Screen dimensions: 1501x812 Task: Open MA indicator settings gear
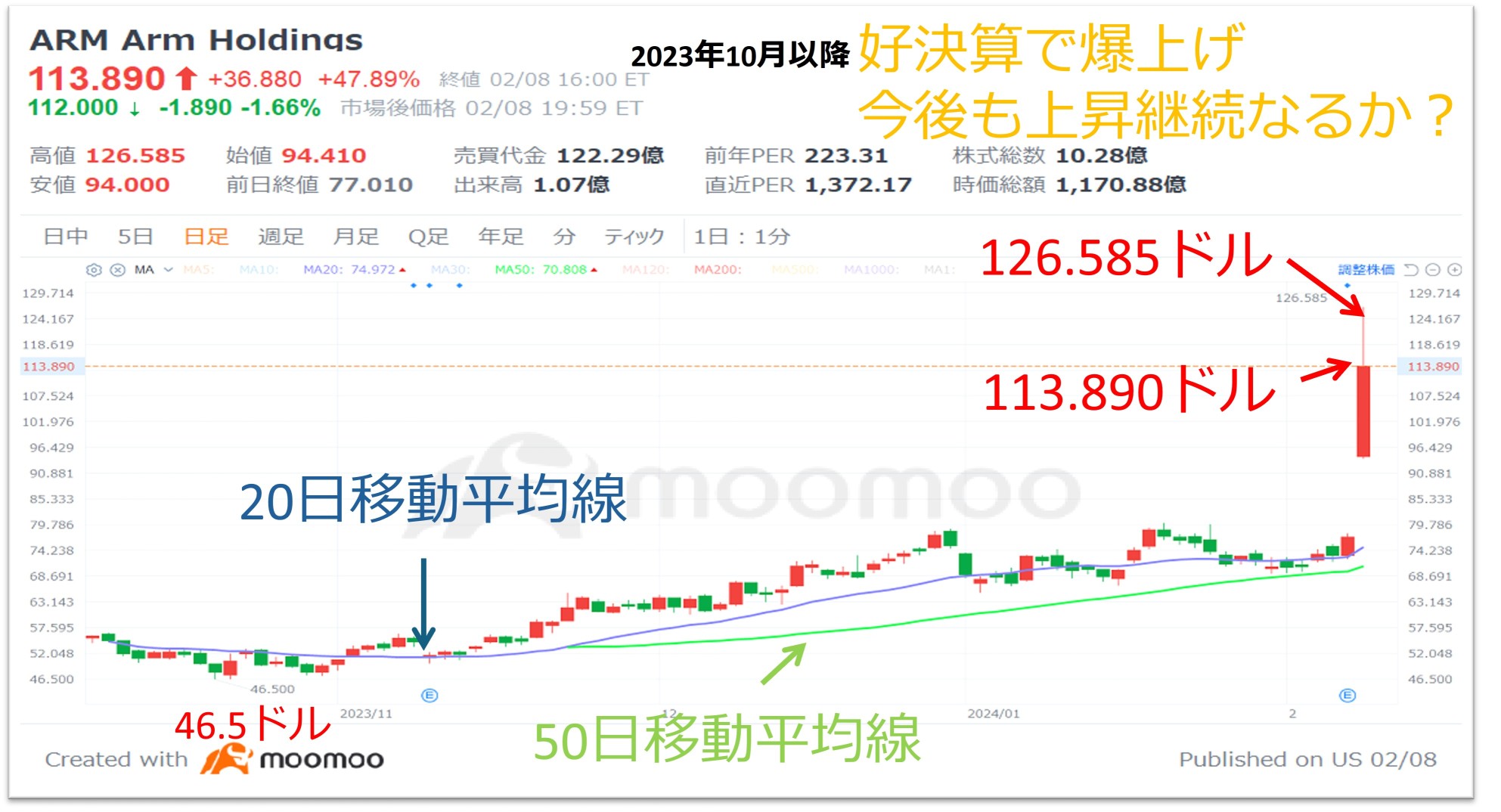tap(94, 270)
